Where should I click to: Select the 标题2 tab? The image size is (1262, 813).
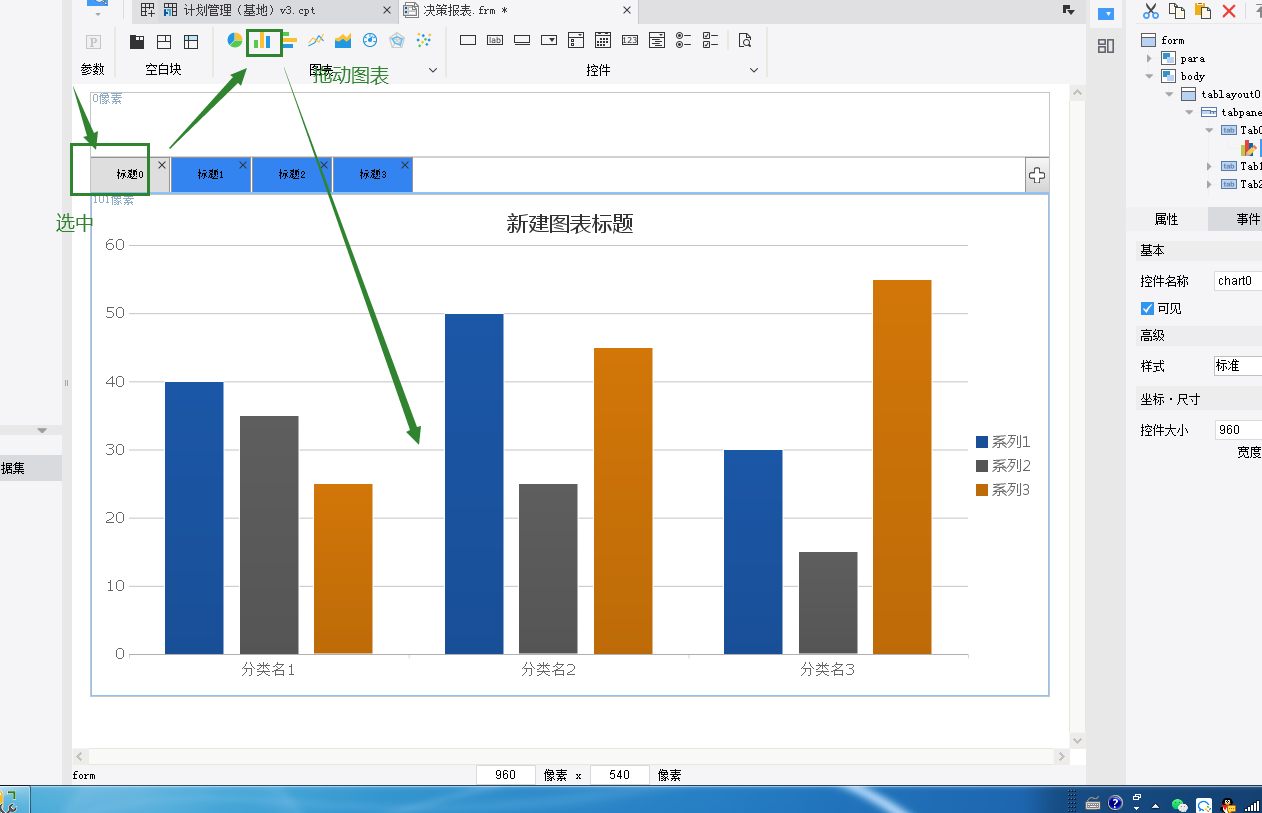(292, 175)
